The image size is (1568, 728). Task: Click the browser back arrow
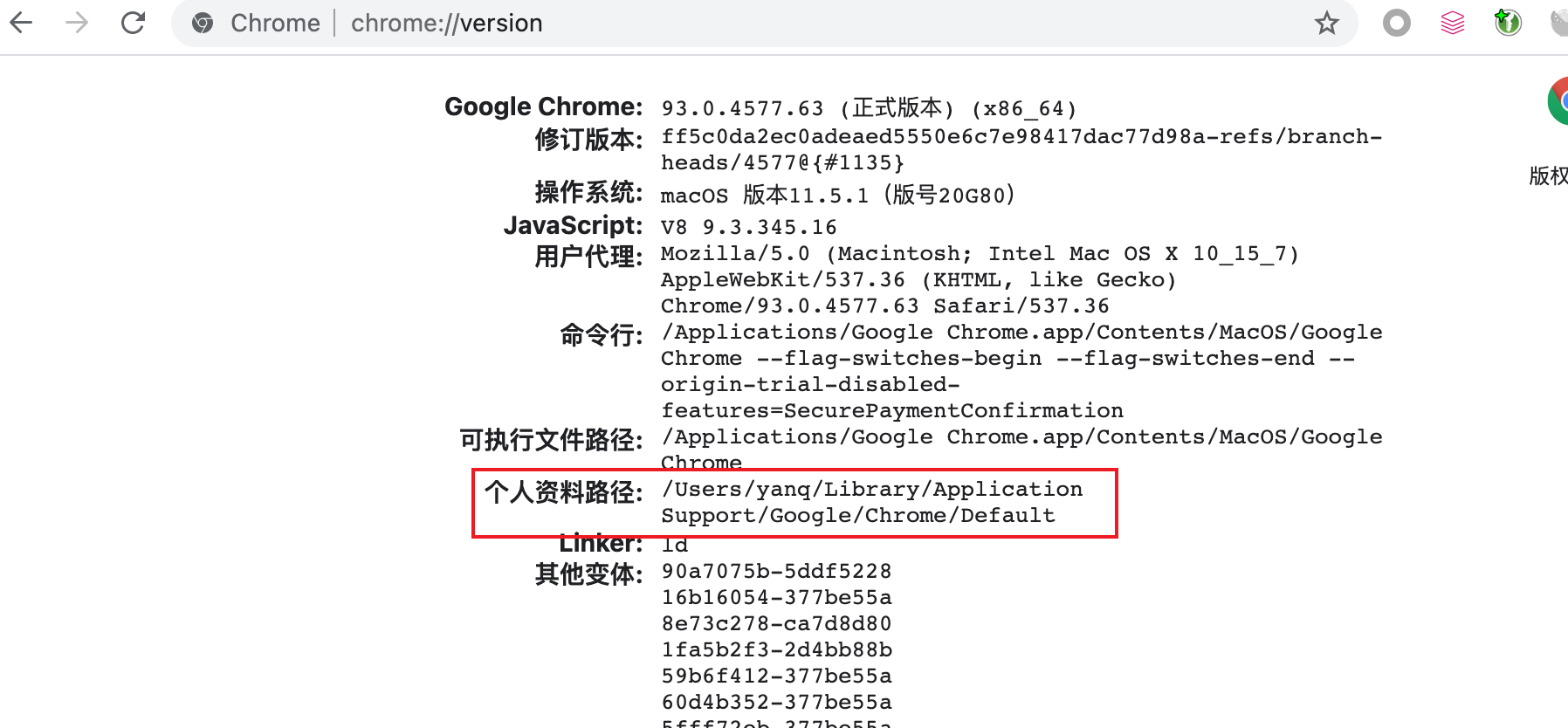click(x=21, y=23)
